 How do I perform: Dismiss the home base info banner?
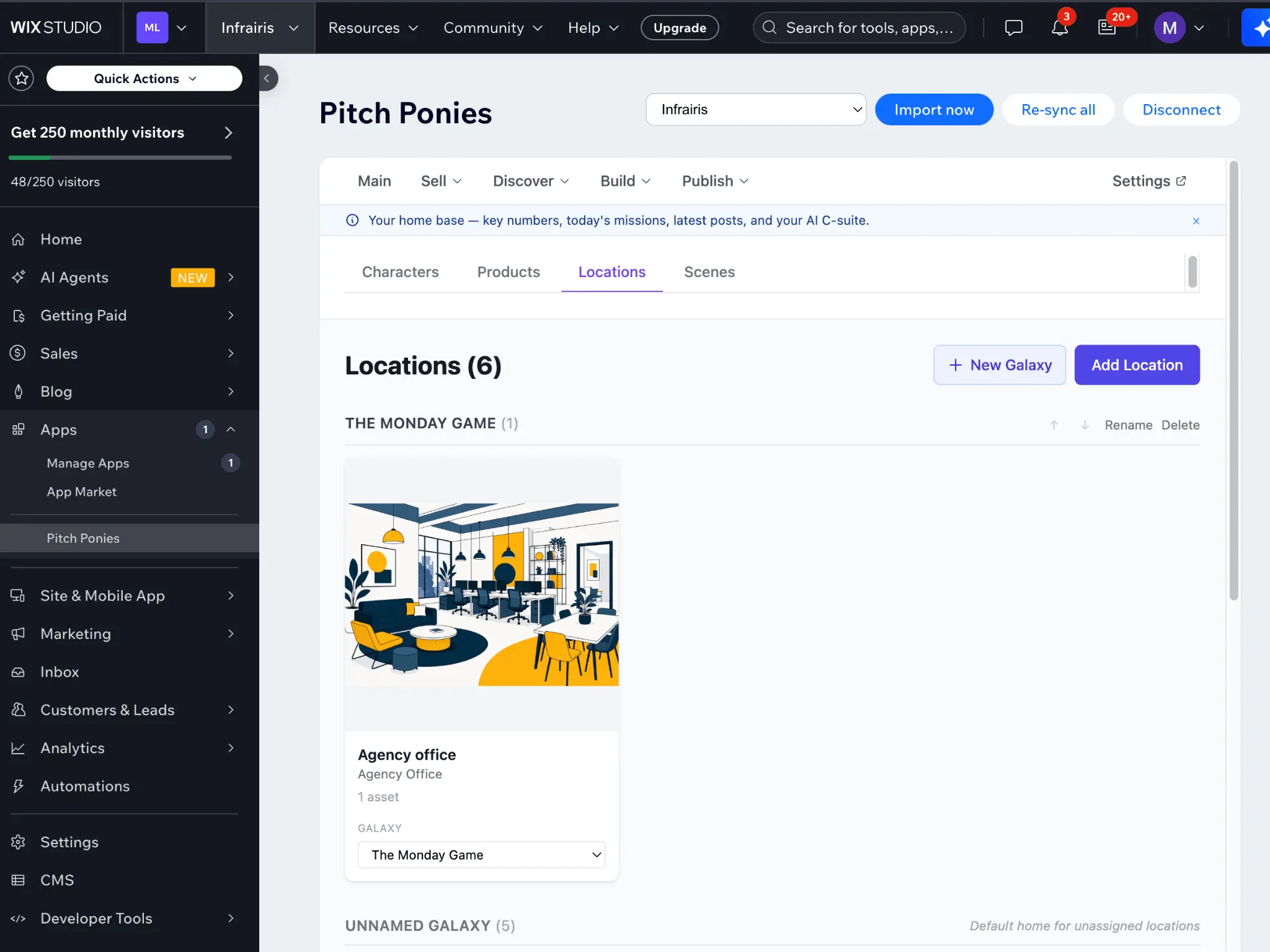click(x=1196, y=221)
